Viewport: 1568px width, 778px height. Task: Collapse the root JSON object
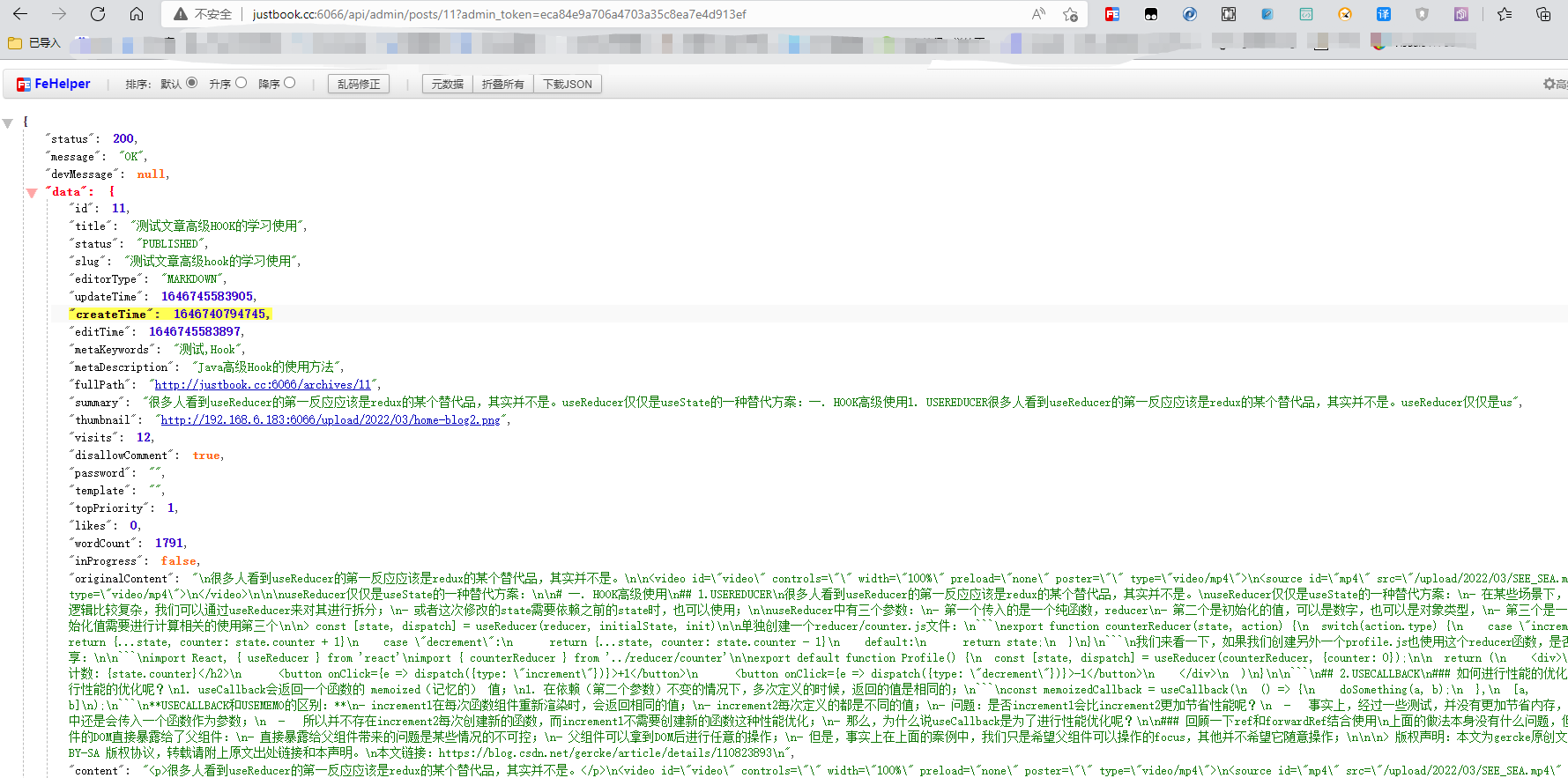(8, 123)
